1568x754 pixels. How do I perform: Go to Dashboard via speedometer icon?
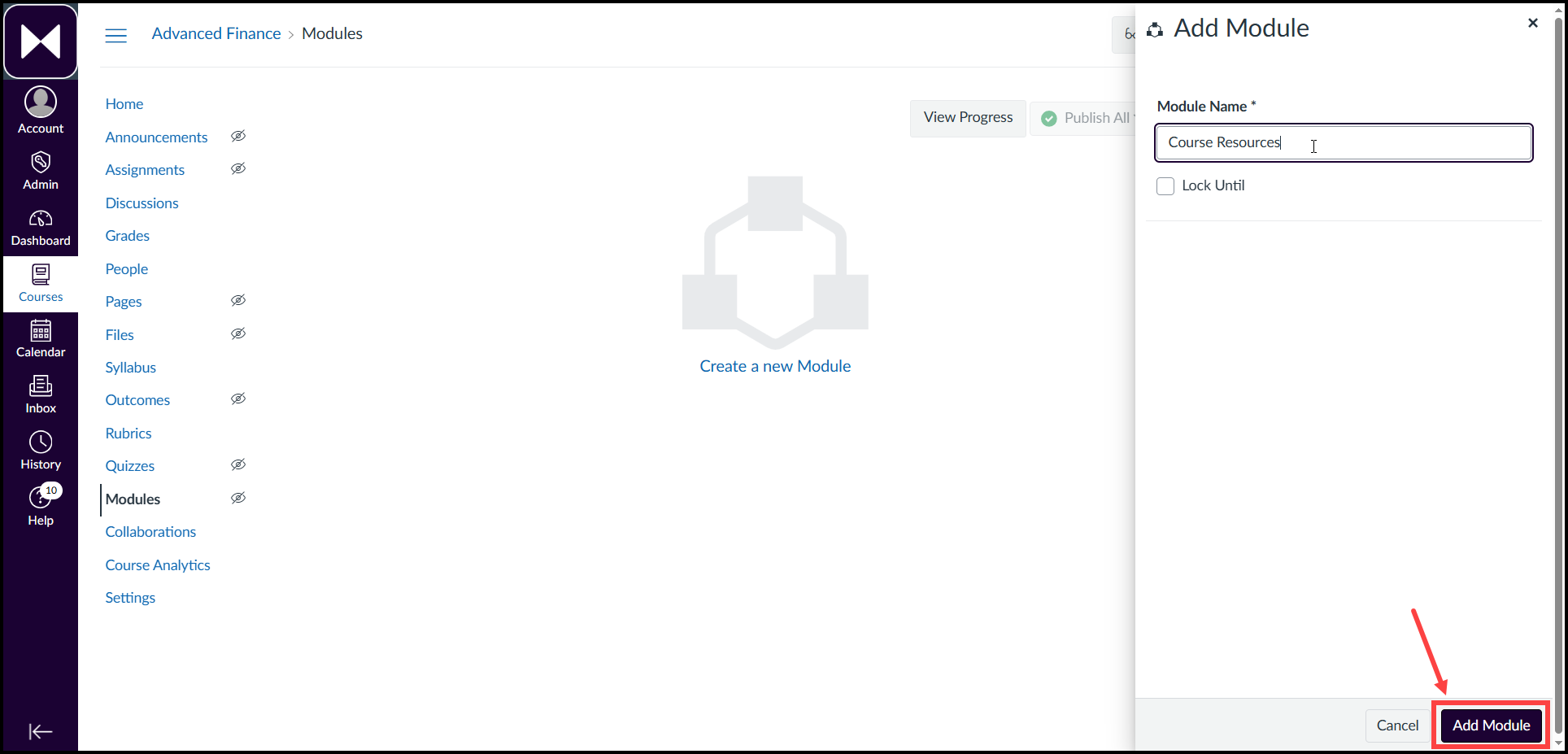pyautogui.click(x=41, y=218)
